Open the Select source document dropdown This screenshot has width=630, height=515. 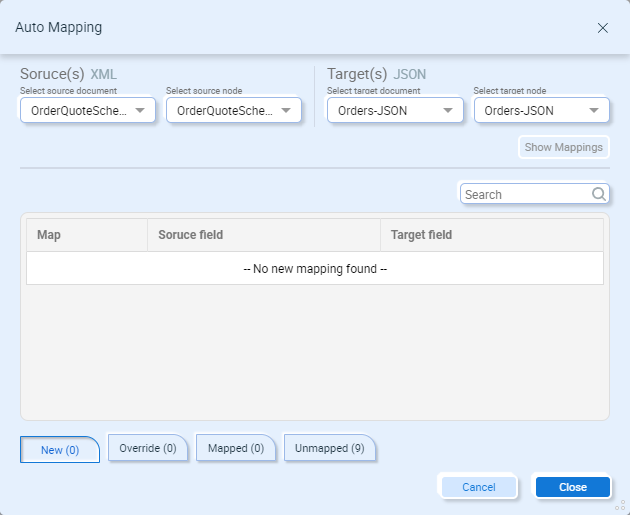tap(88, 110)
